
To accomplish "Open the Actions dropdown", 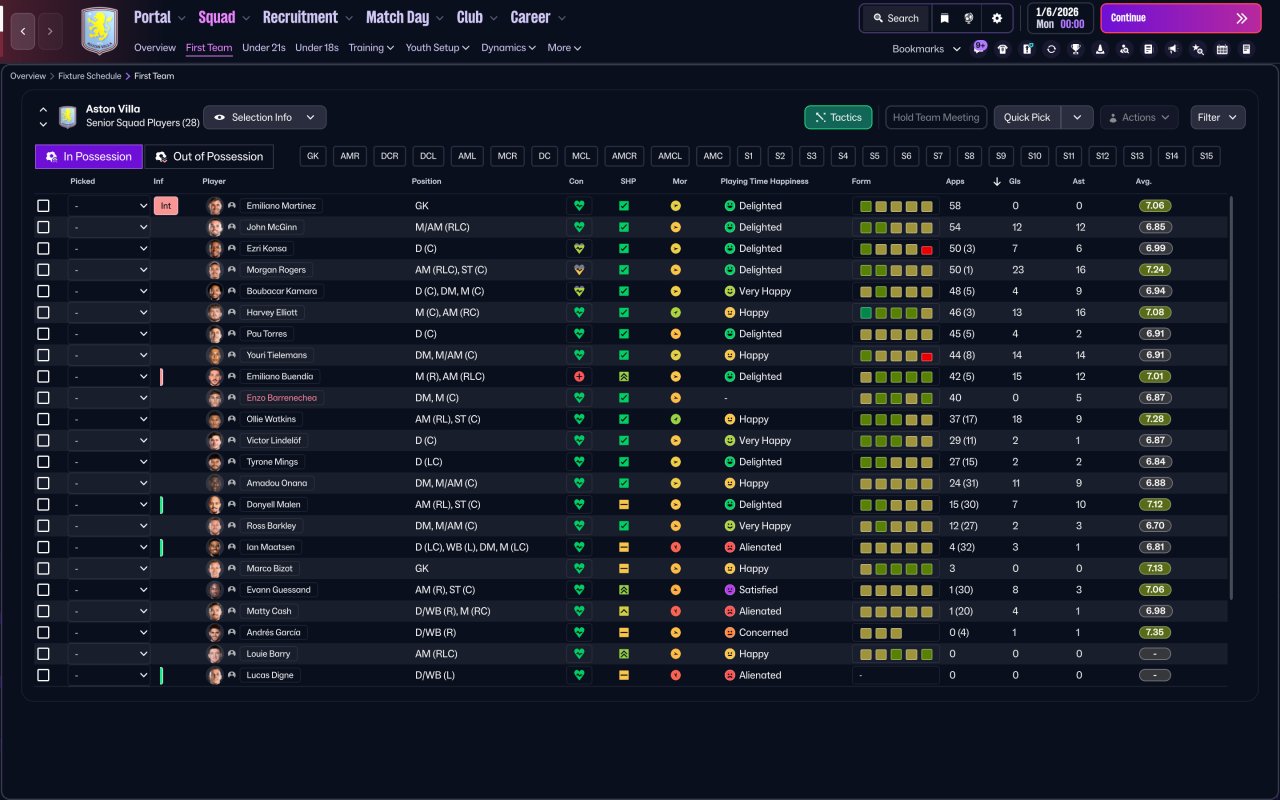I will pos(1139,118).
